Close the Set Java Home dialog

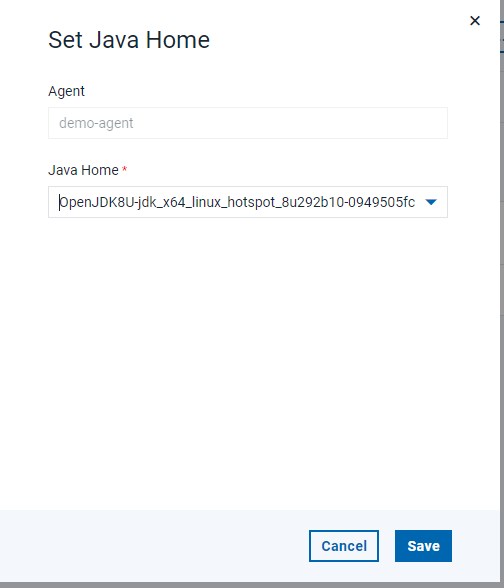[475, 21]
